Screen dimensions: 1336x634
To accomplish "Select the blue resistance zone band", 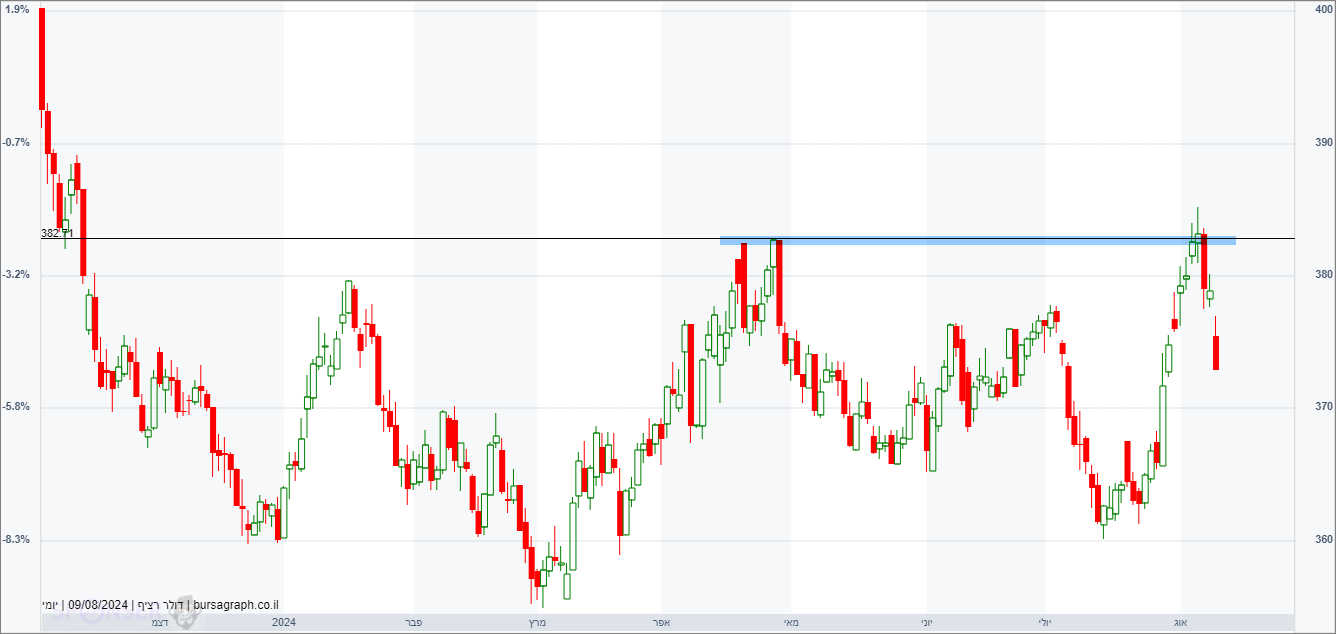I will [x=978, y=240].
